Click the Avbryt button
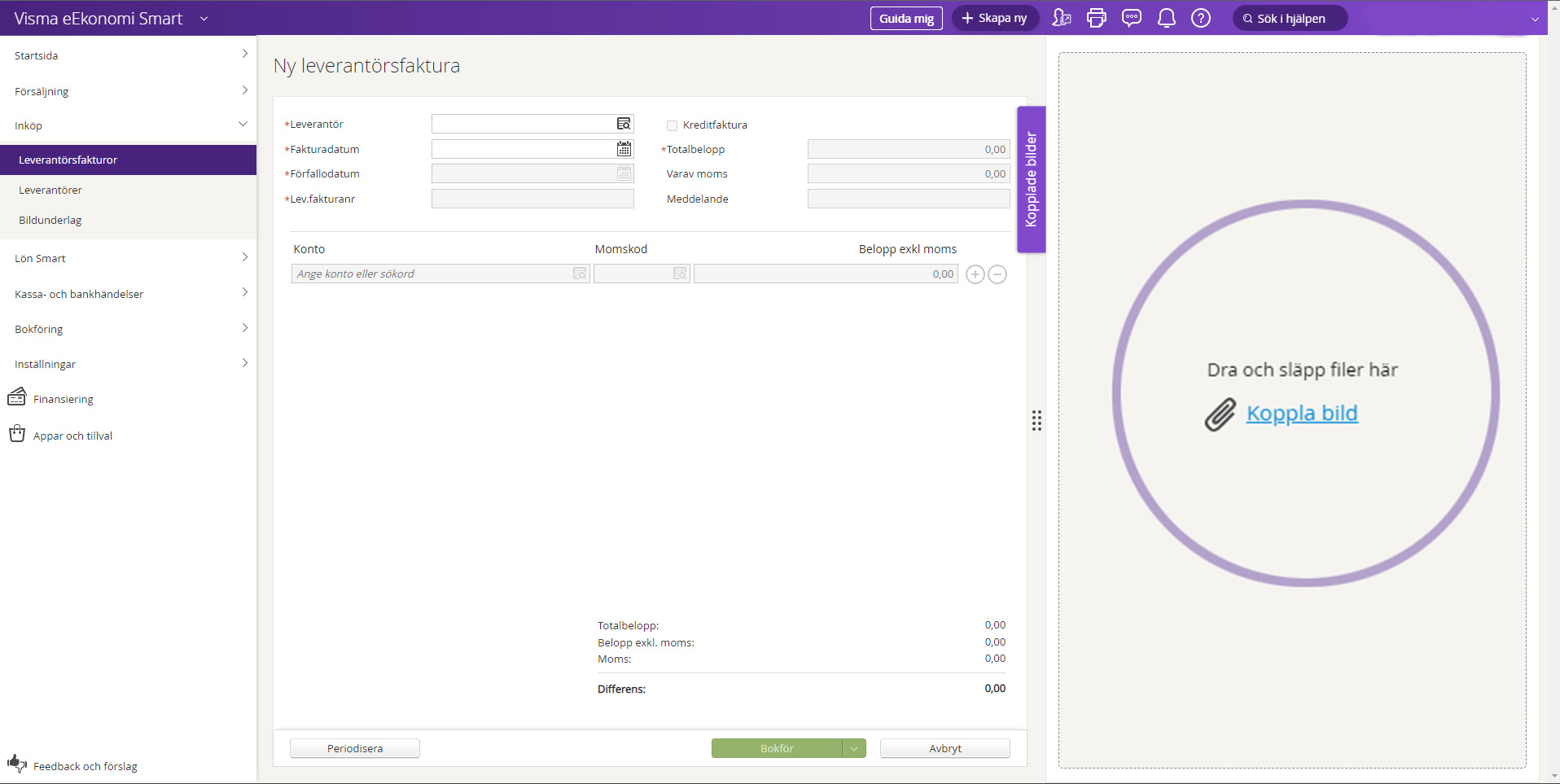Image resolution: width=1560 pixels, height=784 pixels. [x=945, y=748]
